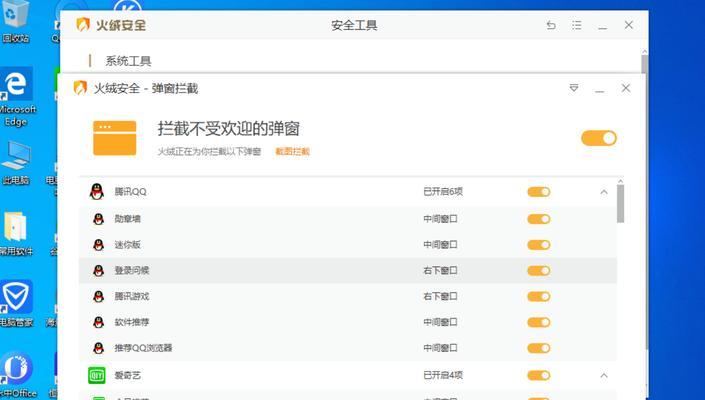This screenshot has width=705, height=400.
Task: Close the 弹窗拦截 window
Action: 626,88
